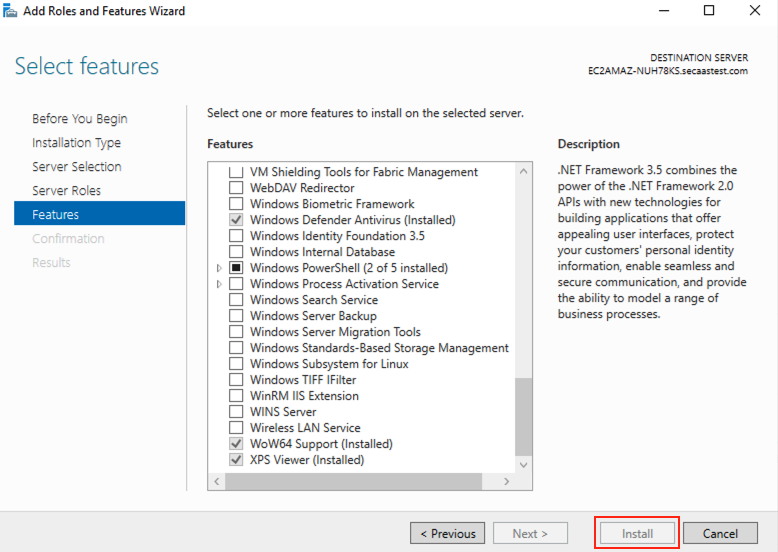The width and height of the screenshot is (778, 552).
Task: Select the Wireless LAN Service label
Action: click(x=305, y=428)
